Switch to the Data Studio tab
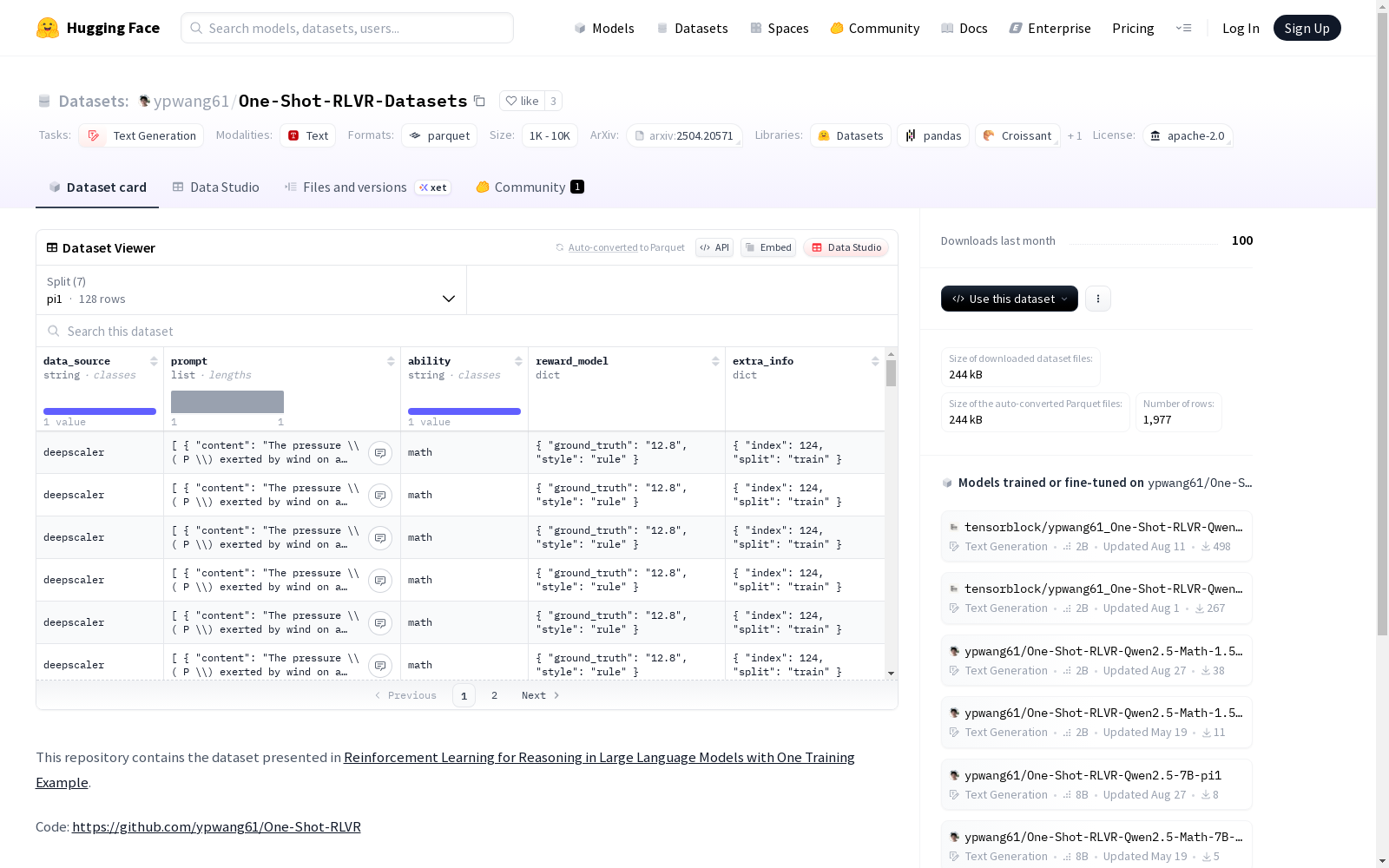 pos(215,187)
